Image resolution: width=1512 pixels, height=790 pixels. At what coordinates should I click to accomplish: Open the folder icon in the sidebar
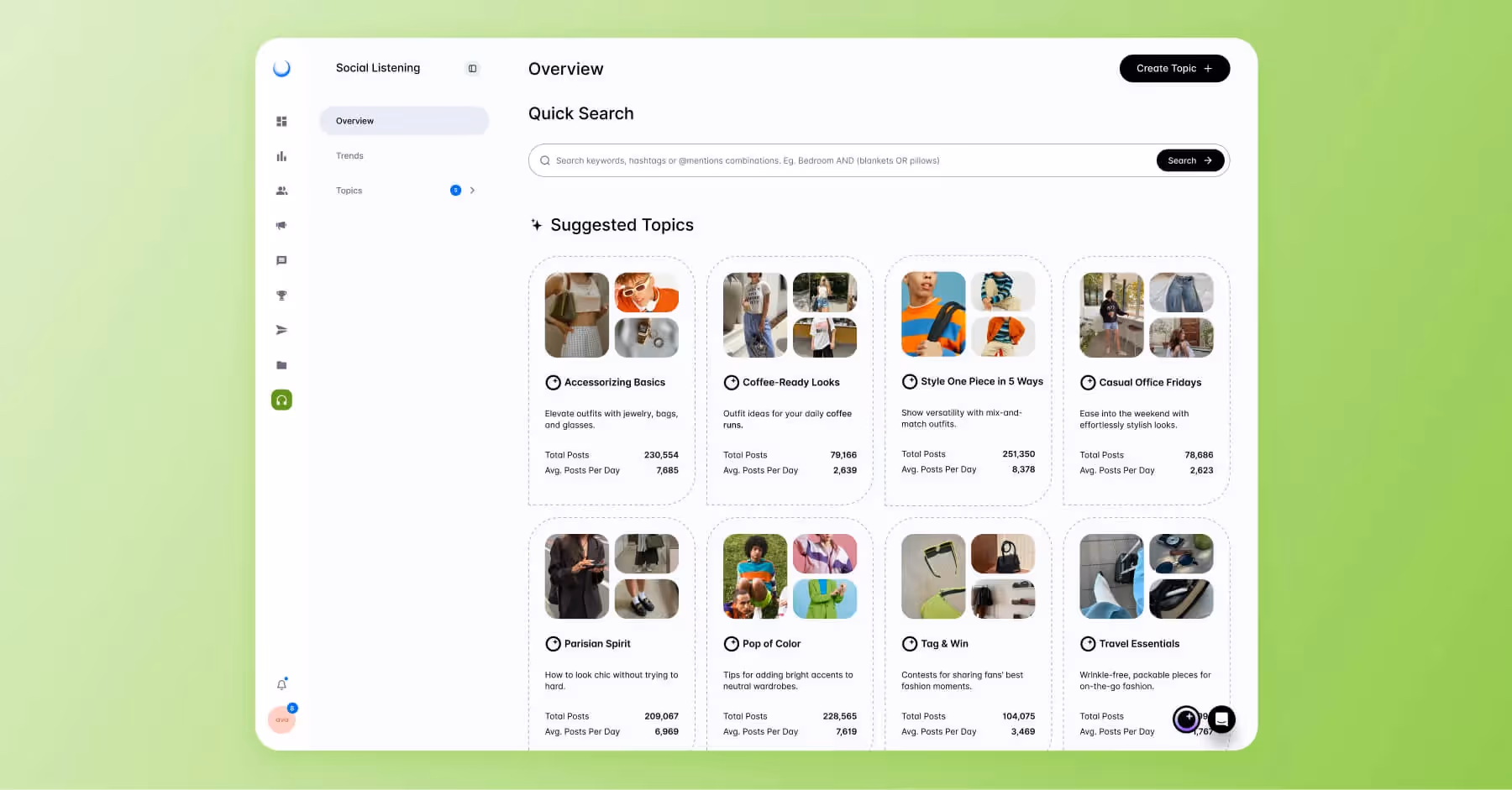[281, 364]
